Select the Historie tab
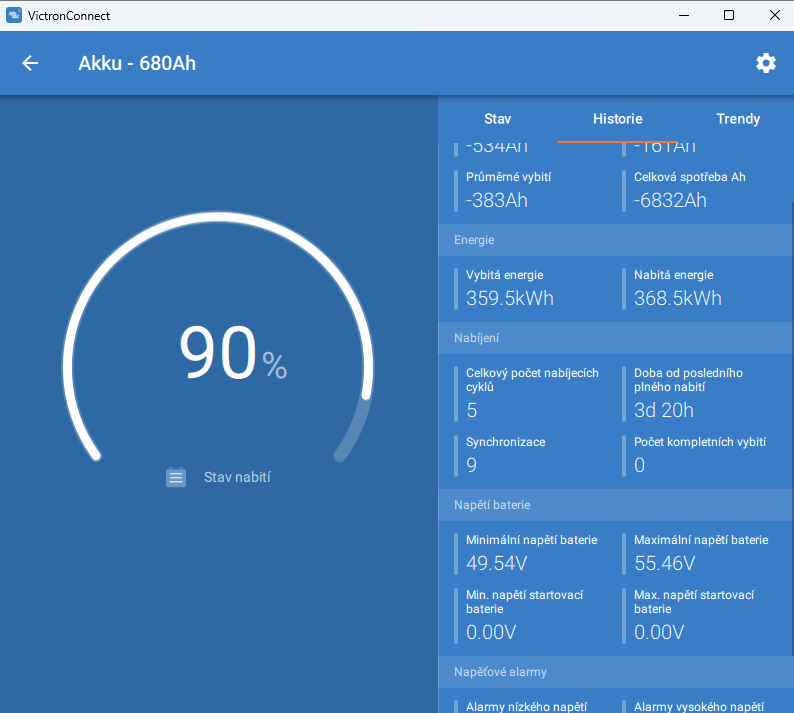Screen dimensions: 794x713 point(617,119)
